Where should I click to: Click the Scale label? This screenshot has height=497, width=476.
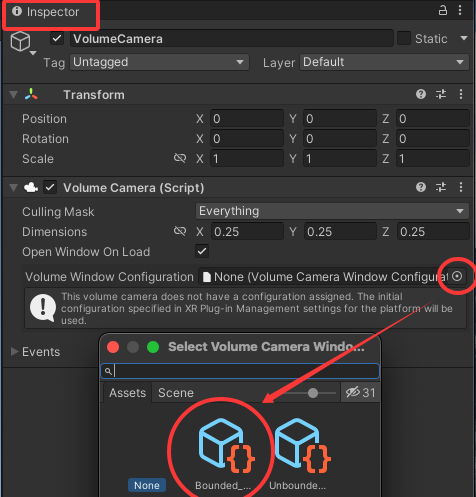point(38,159)
